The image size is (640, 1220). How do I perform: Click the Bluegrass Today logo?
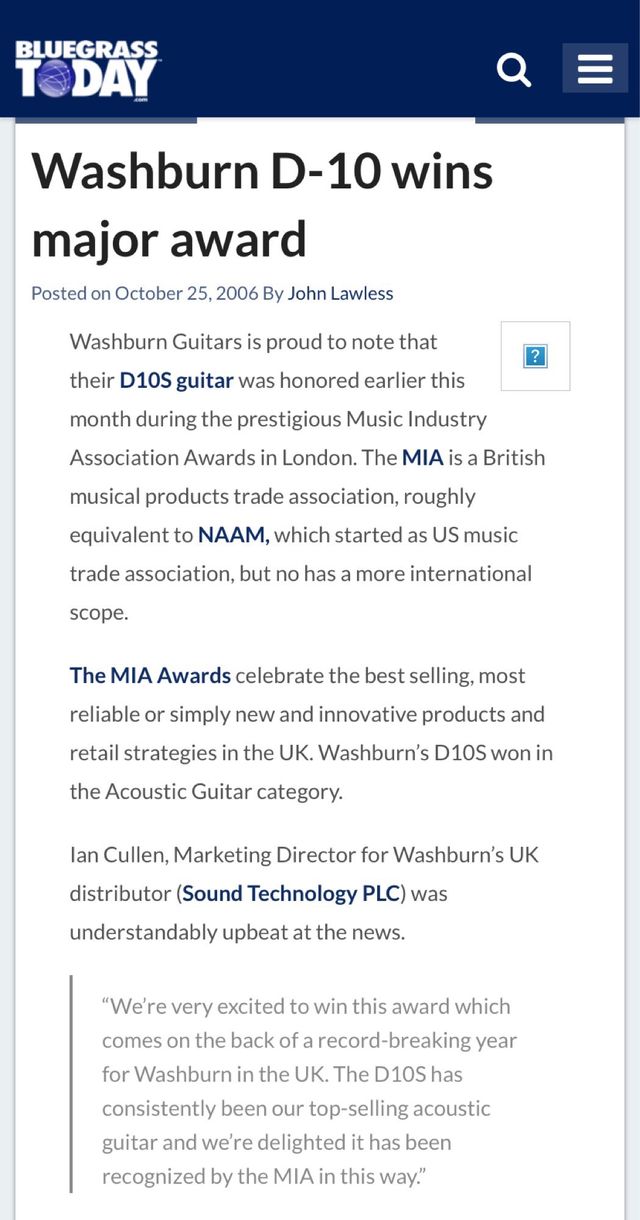point(87,69)
